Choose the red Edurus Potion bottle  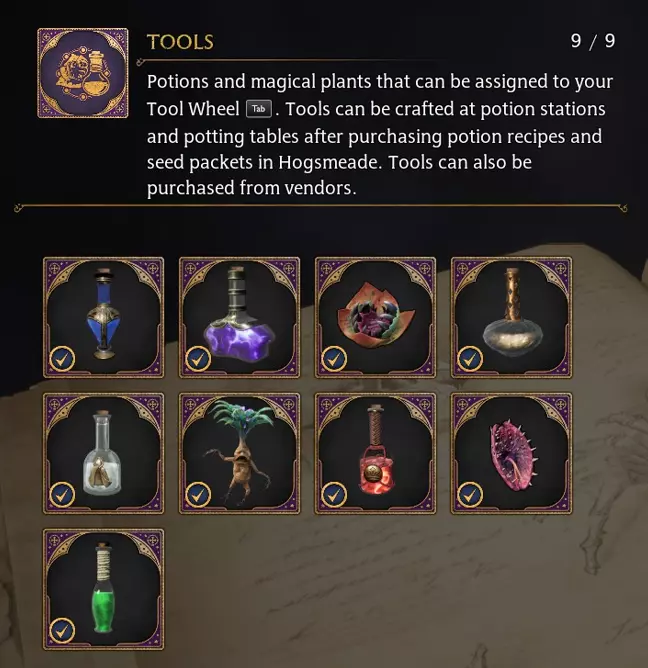click(x=375, y=453)
